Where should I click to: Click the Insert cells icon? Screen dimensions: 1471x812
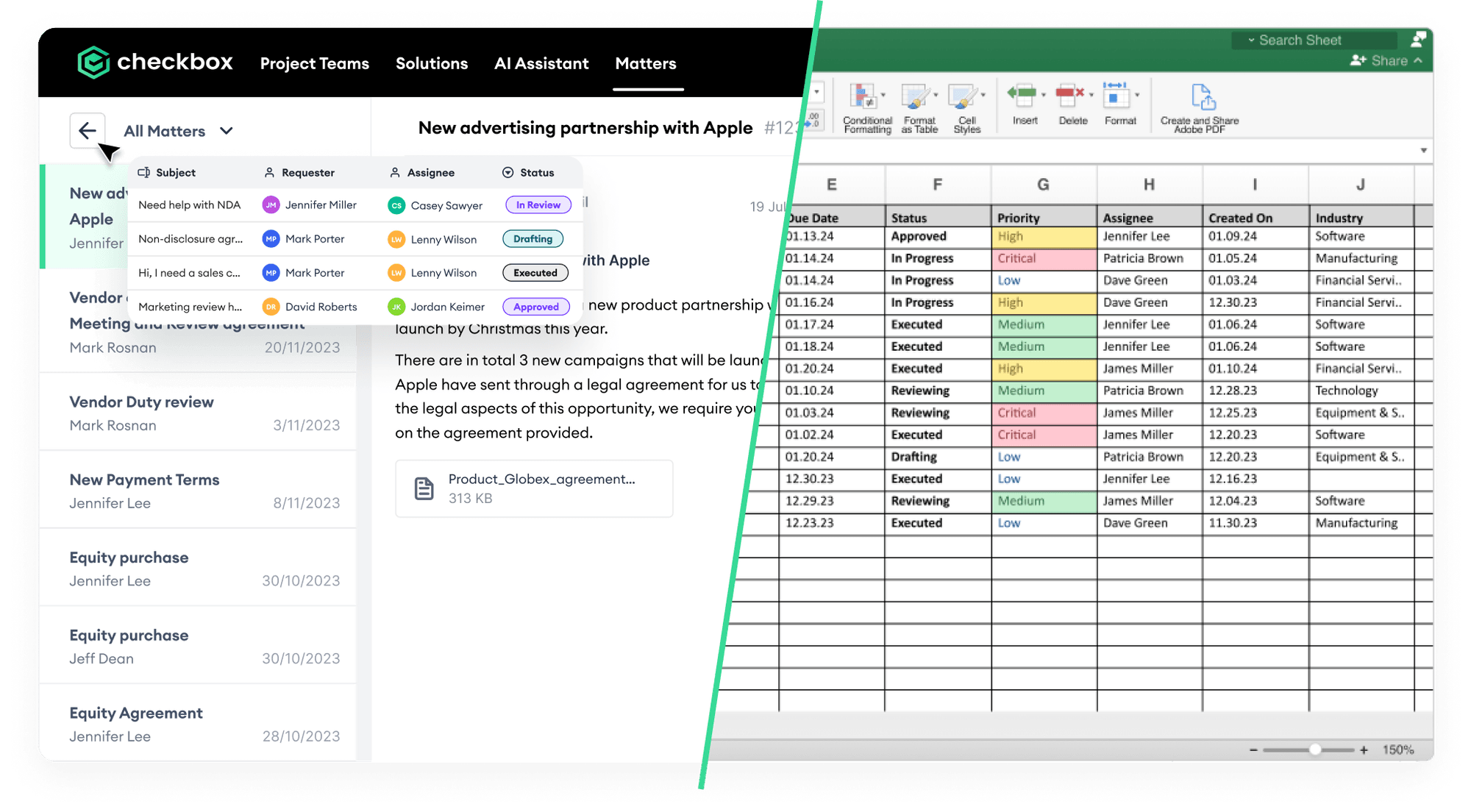point(1023,96)
